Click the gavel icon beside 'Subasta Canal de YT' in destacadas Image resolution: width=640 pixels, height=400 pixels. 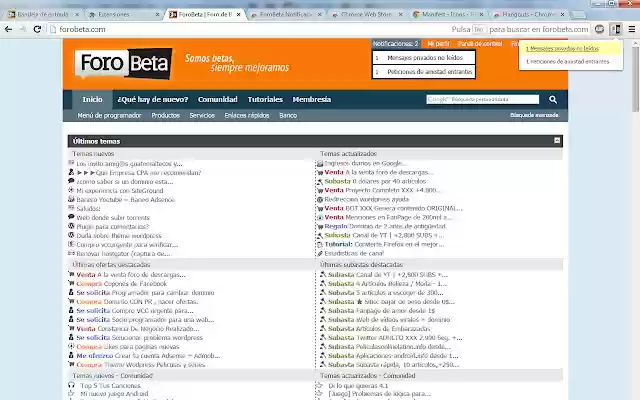click(x=322, y=274)
